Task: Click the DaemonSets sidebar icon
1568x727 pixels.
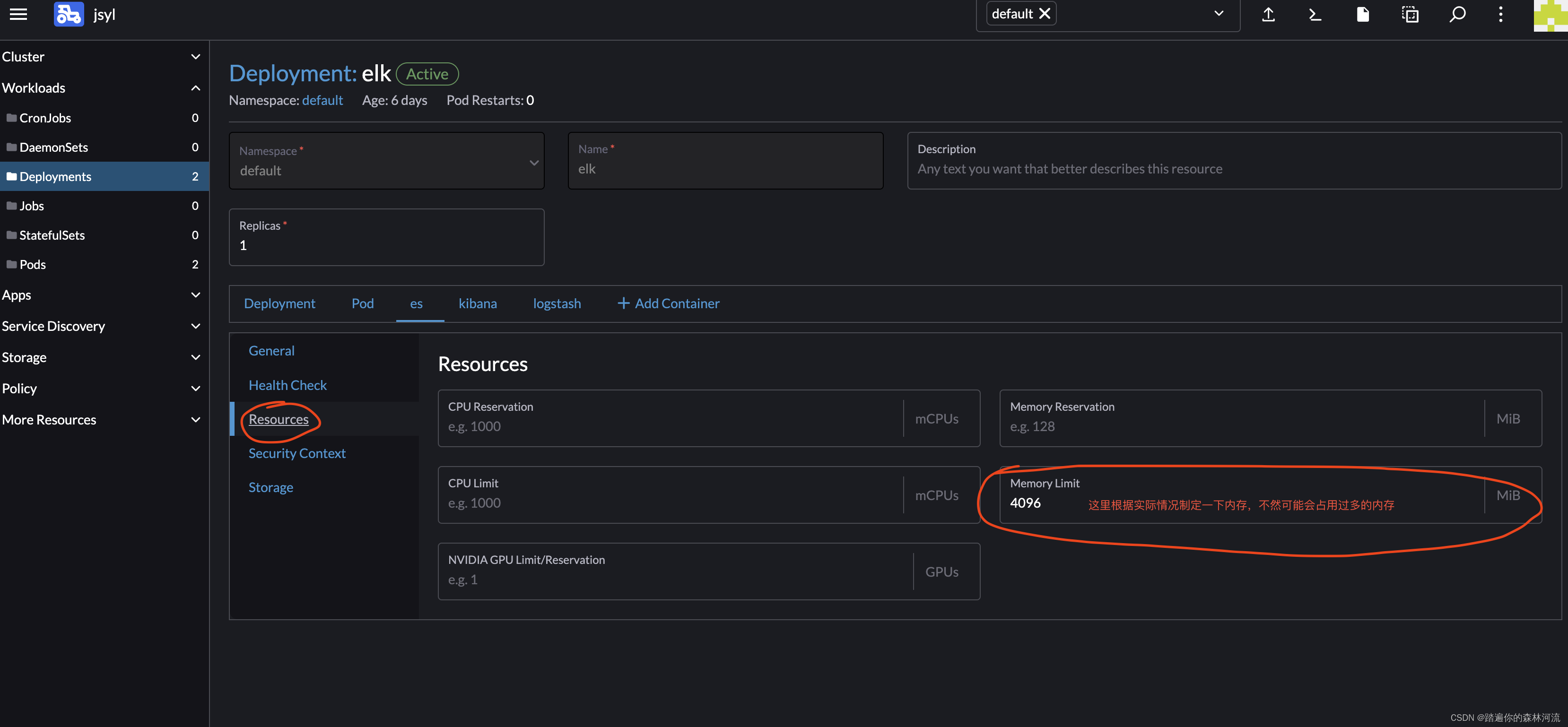Action: point(54,147)
